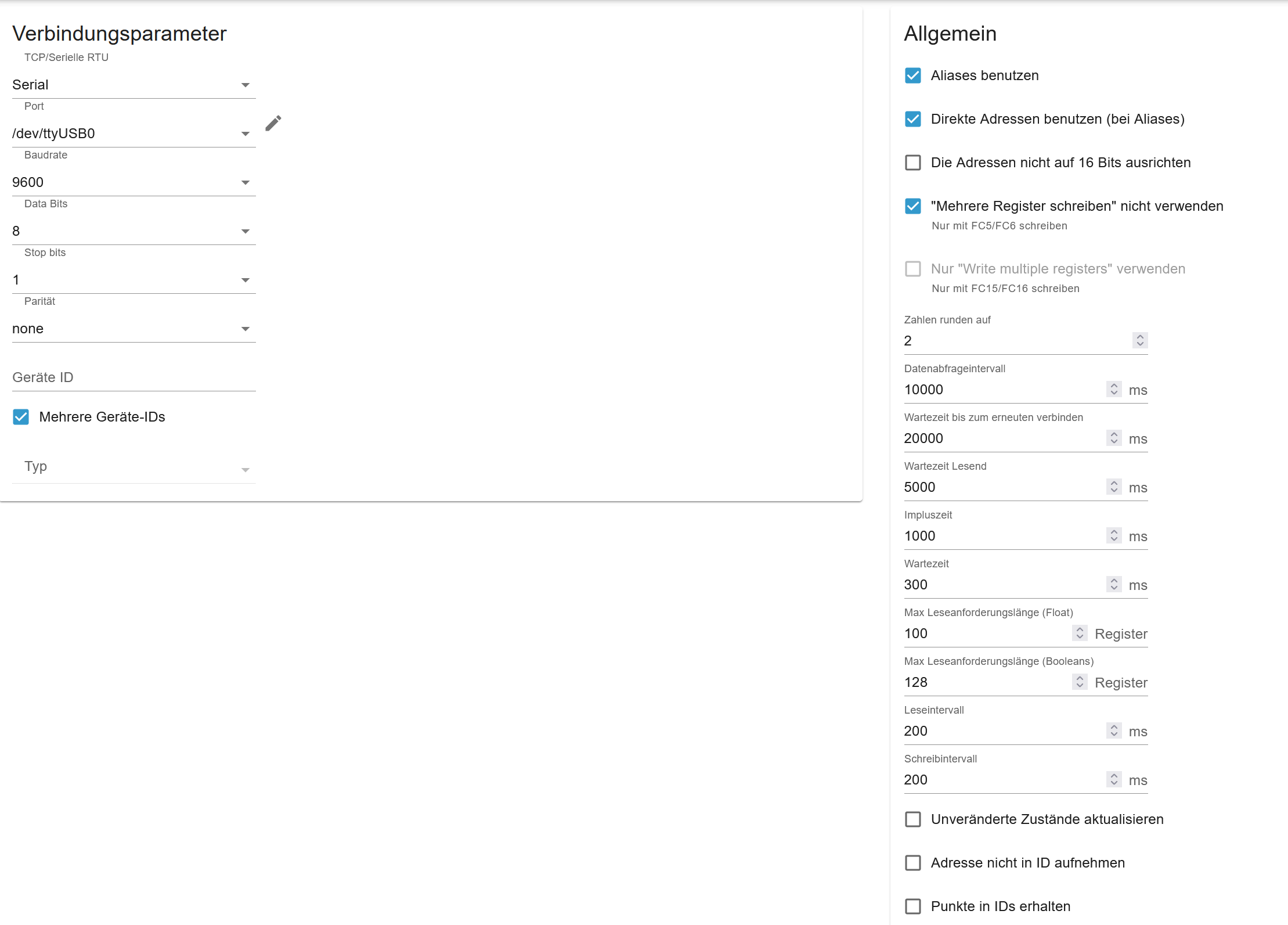
Task: Click Schreibintervall spinner arrows
Action: [1113, 779]
